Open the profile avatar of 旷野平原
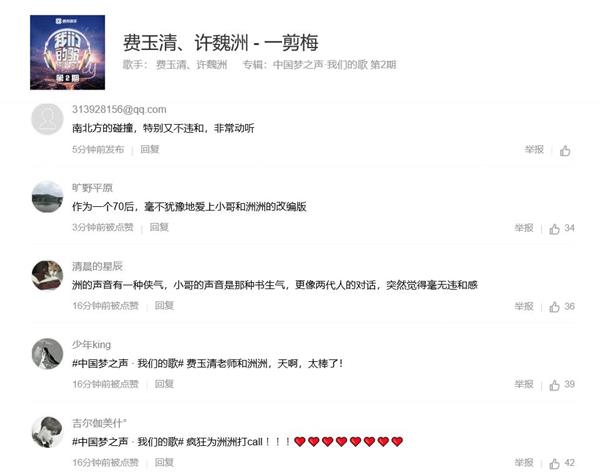The image size is (600, 475). point(47,197)
